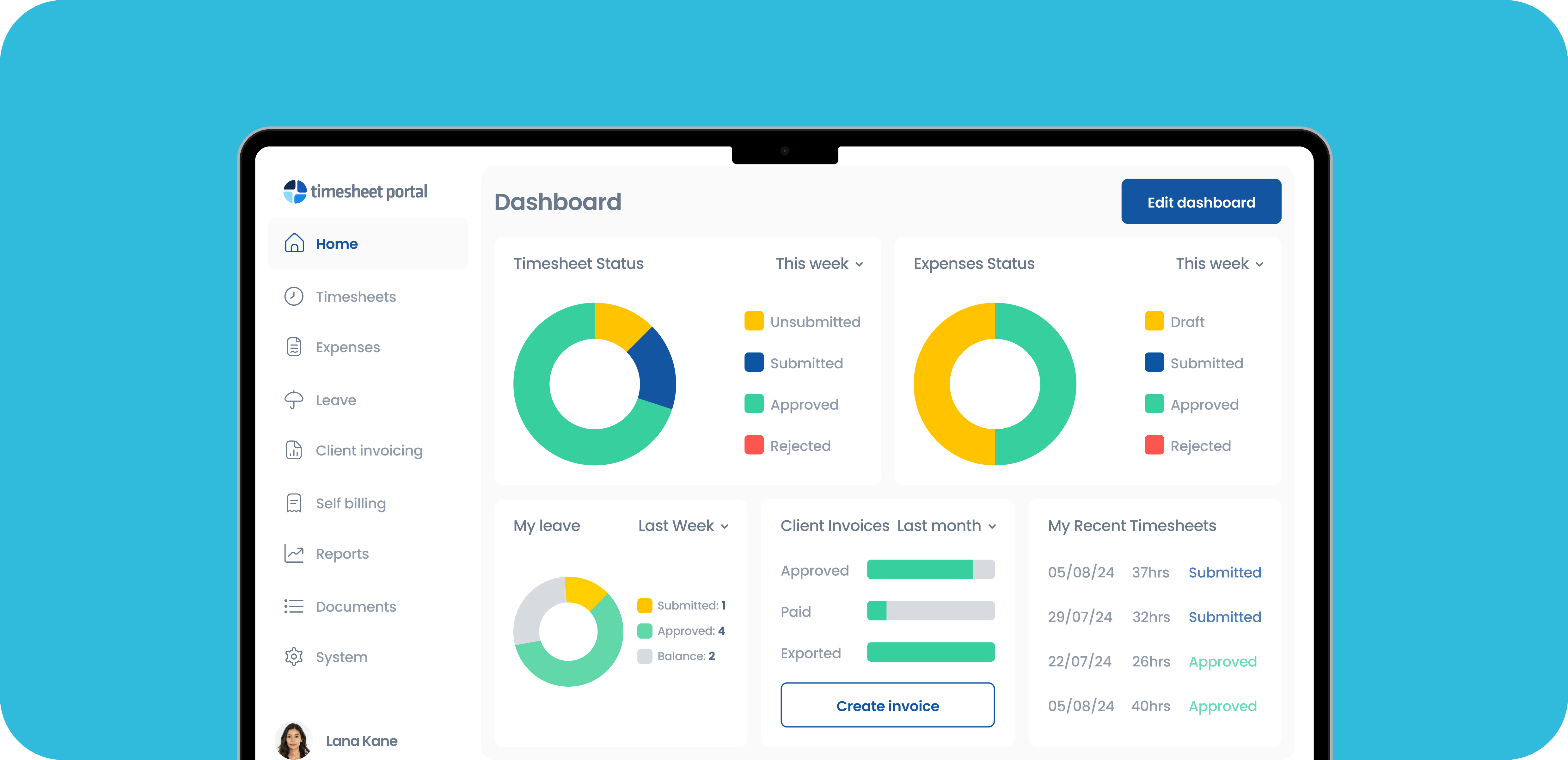The width and height of the screenshot is (1568, 760).
Task: Click Approved green swatch in Timesheet legend
Action: click(x=754, y=403)
